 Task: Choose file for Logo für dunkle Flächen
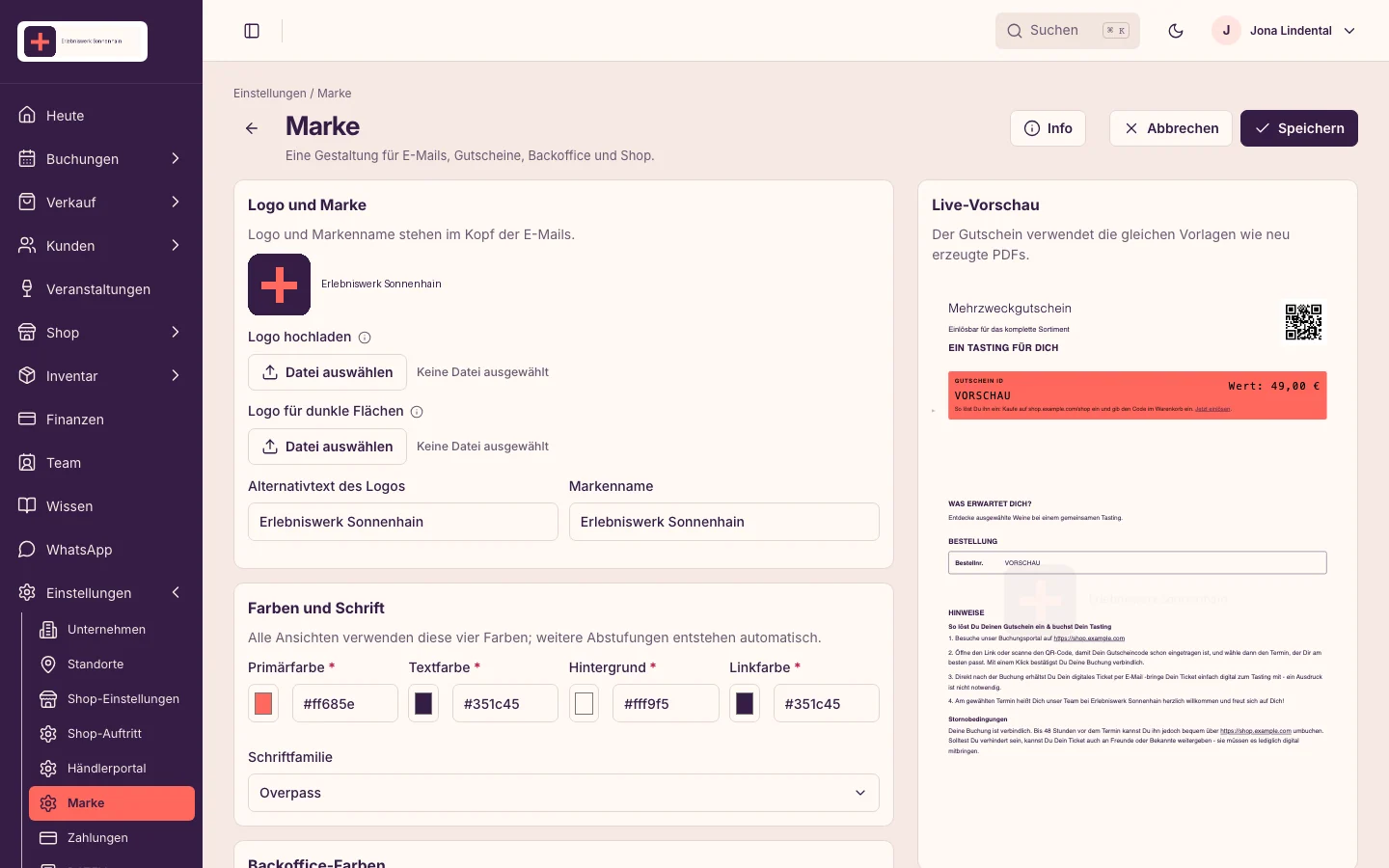[x=327, y=447]
